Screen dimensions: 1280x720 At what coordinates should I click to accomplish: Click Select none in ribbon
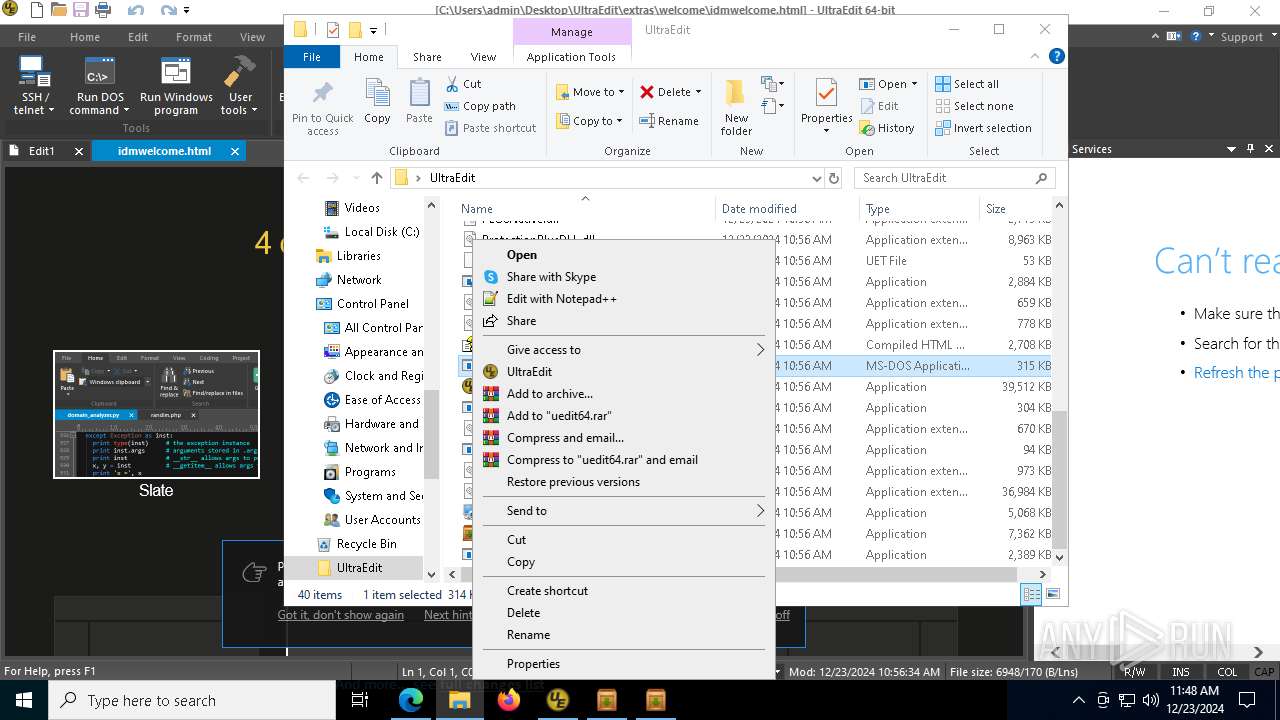coord(974,106)
